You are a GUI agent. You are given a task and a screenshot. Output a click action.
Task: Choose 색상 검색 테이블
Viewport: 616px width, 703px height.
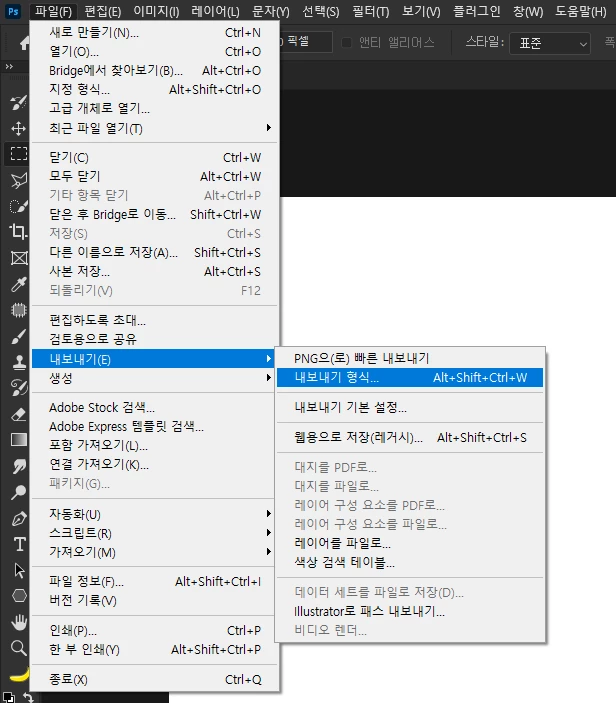tap(410, 562)
